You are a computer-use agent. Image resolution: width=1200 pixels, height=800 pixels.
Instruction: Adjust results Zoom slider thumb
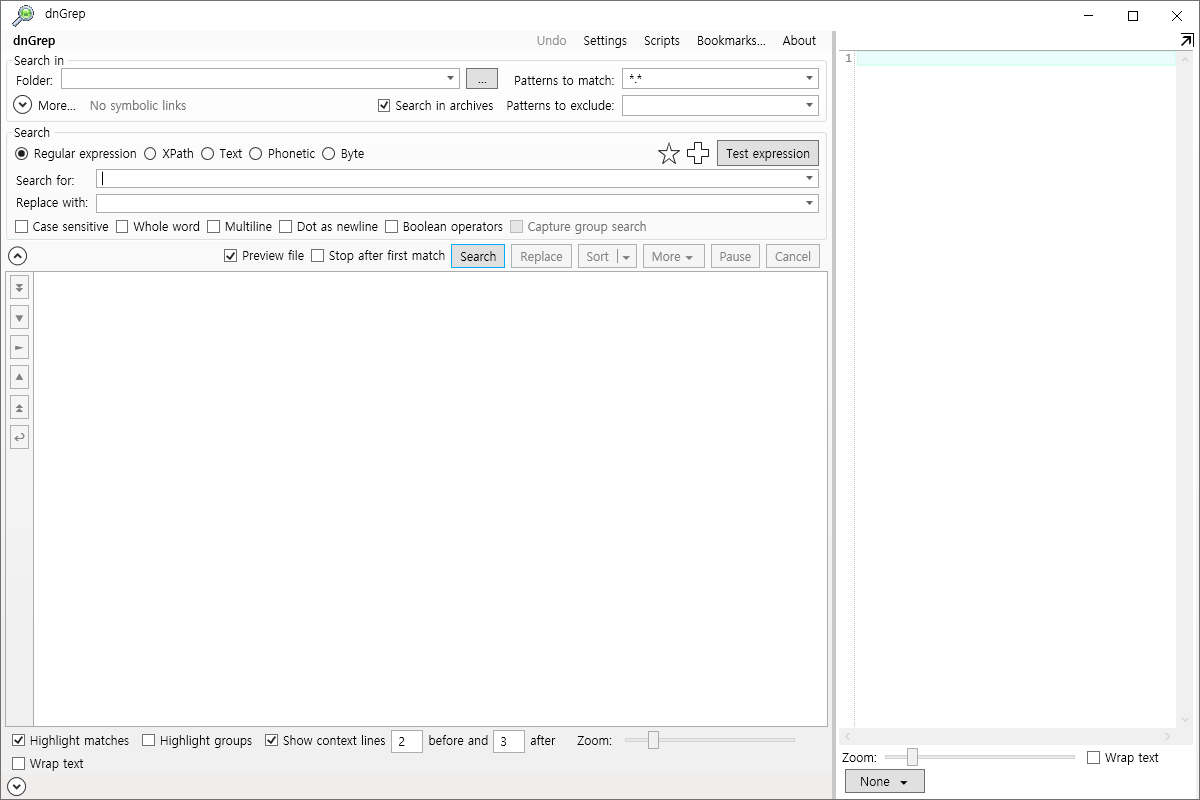(653, 740)
